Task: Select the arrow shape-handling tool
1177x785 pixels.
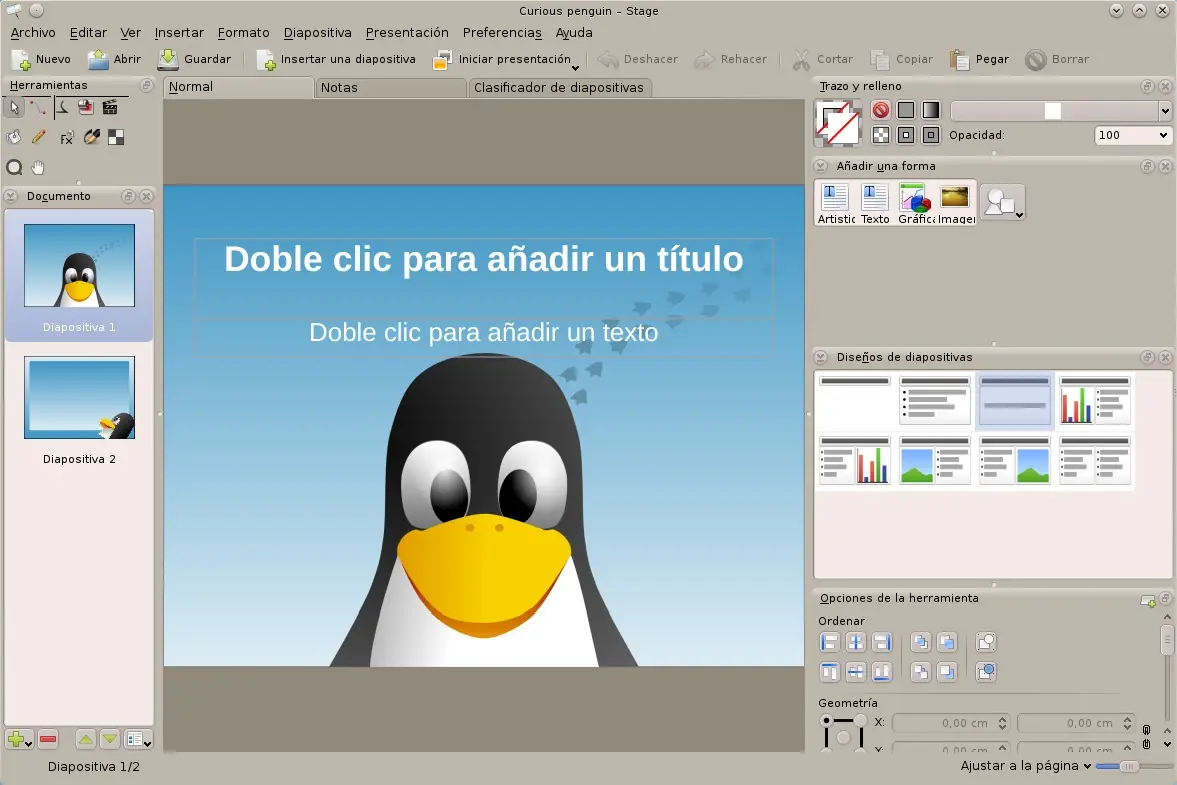Action: coord(14,108)
